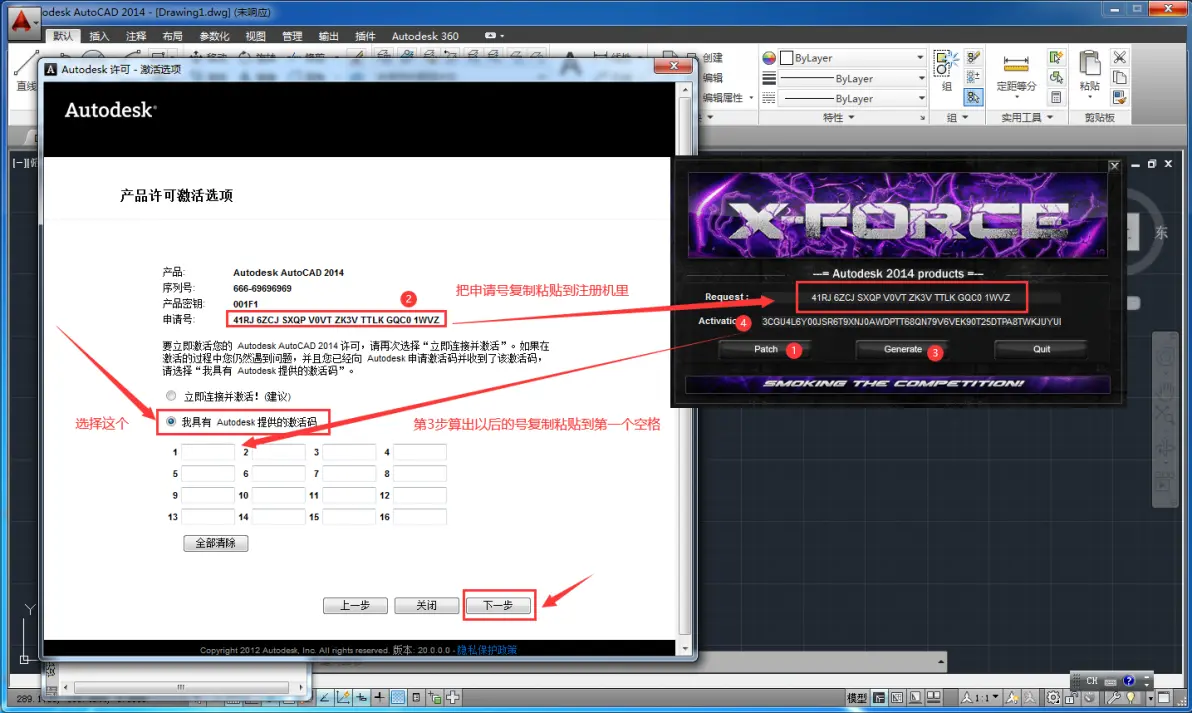
Task: Click the status bar wrench icon
Action: 1113,698
